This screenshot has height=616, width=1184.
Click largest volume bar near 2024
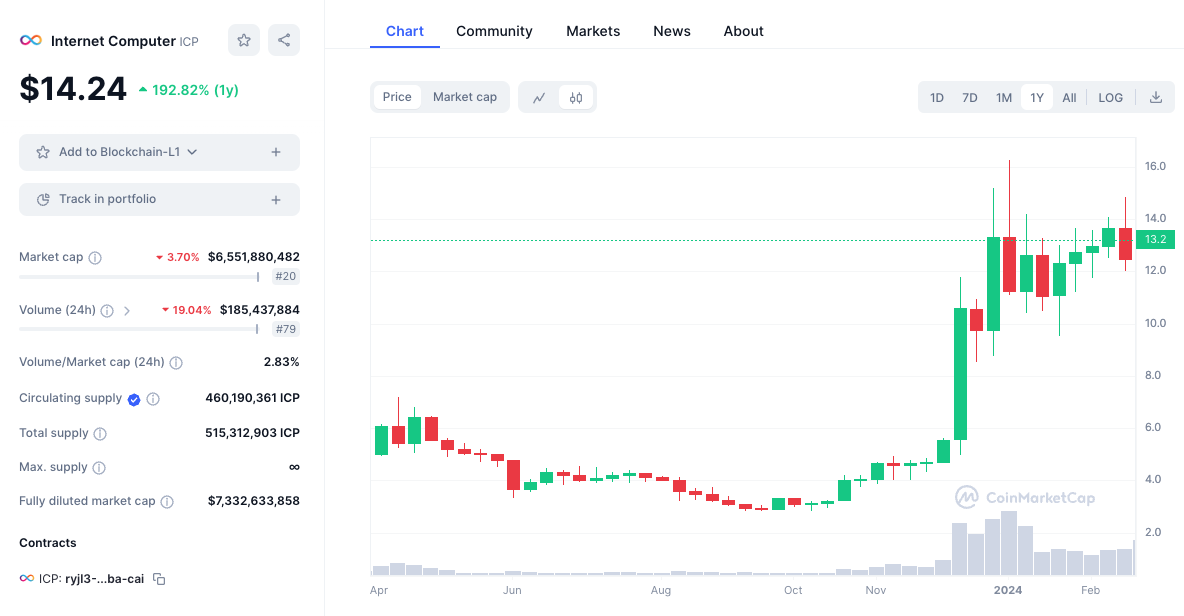point(1009,544)
